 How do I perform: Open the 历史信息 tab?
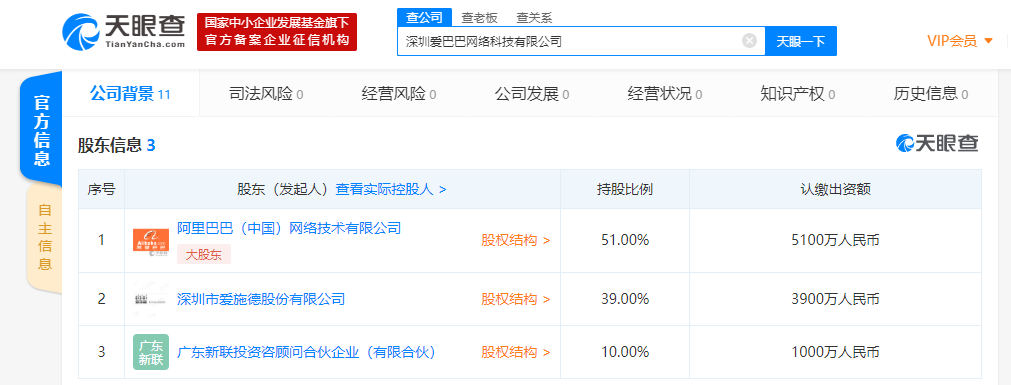(x=930, y=94)
